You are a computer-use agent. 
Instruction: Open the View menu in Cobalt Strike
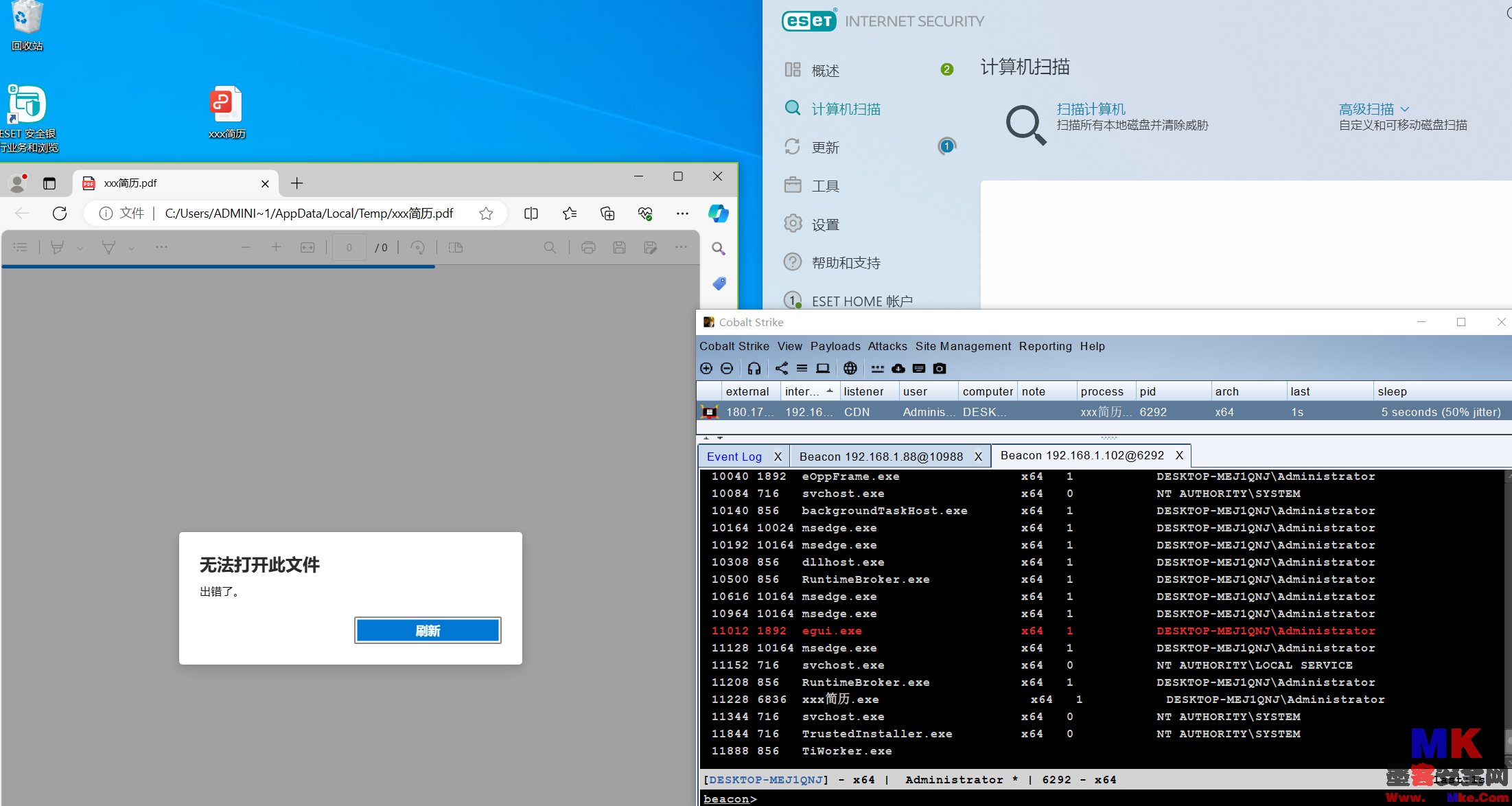(789, 346)
